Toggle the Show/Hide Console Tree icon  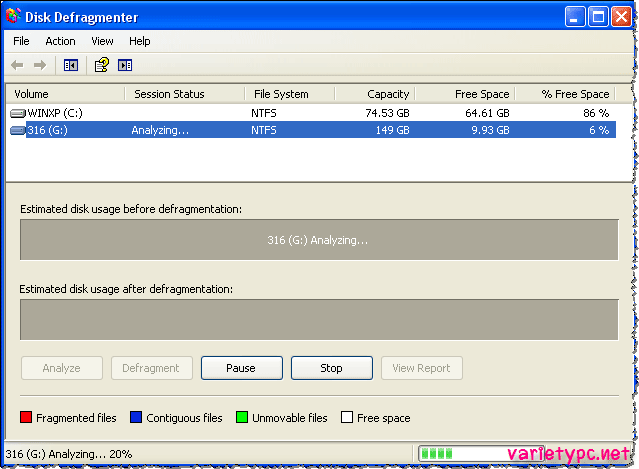pos(71,65)
